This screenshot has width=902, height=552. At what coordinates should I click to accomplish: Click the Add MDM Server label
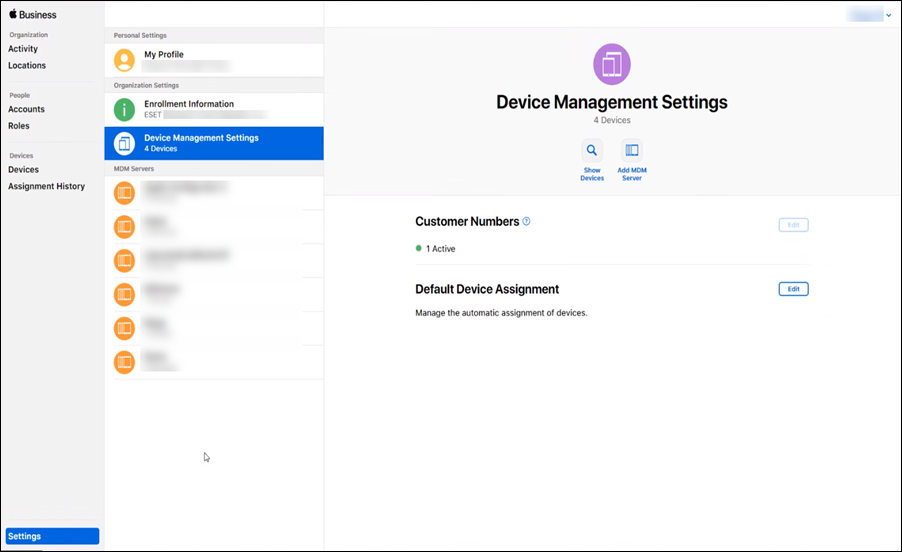[632, 174]
